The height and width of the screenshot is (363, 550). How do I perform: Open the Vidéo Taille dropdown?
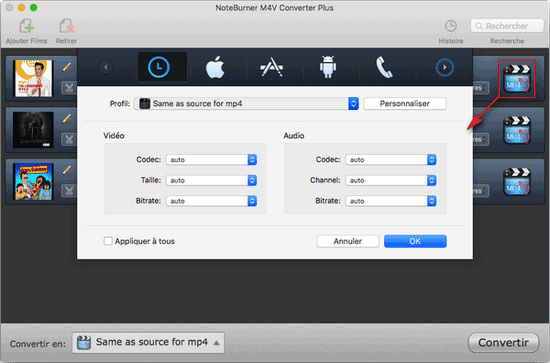coord(212,180)
